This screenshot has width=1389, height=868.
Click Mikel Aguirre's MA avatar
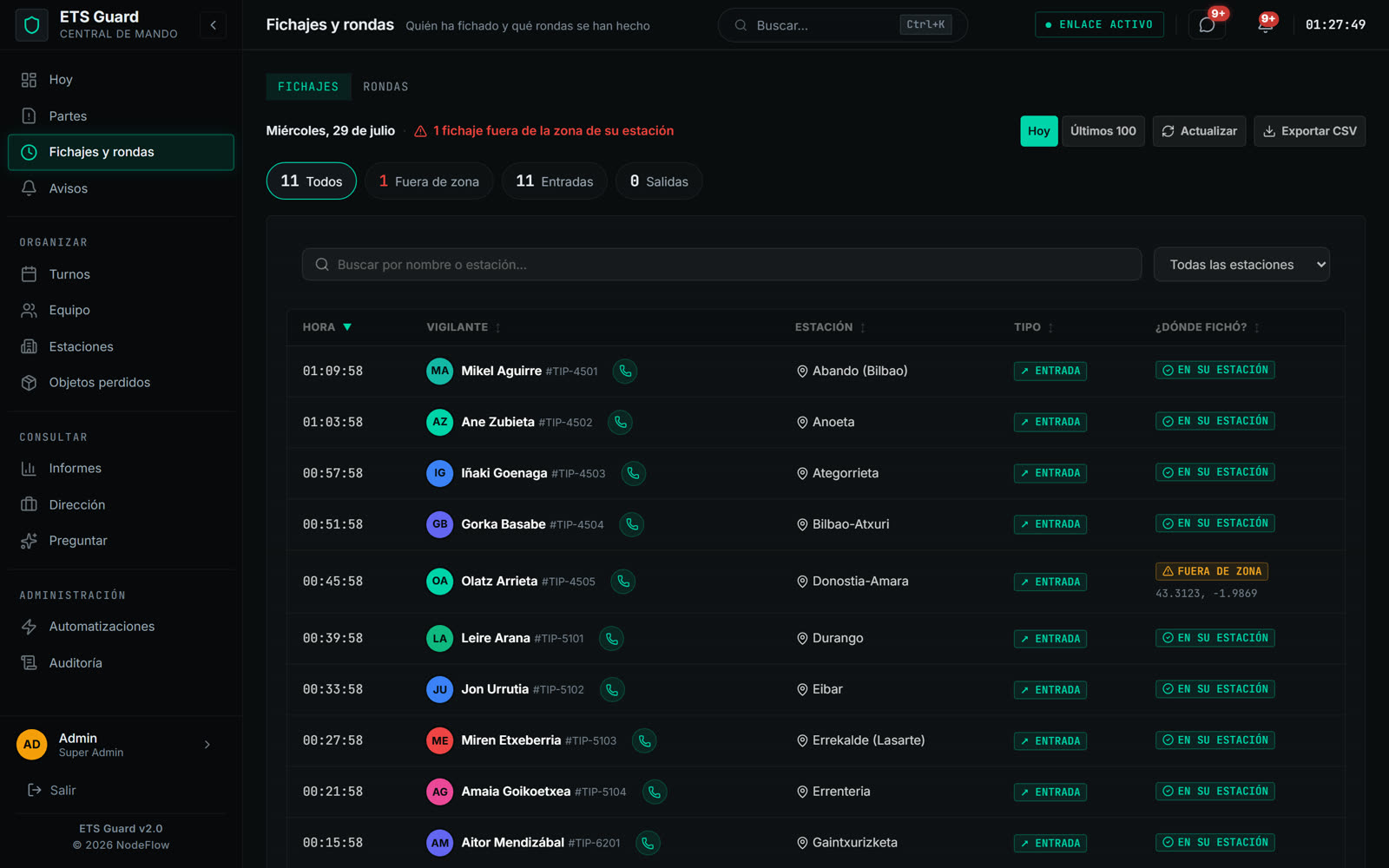pos(440,372)
